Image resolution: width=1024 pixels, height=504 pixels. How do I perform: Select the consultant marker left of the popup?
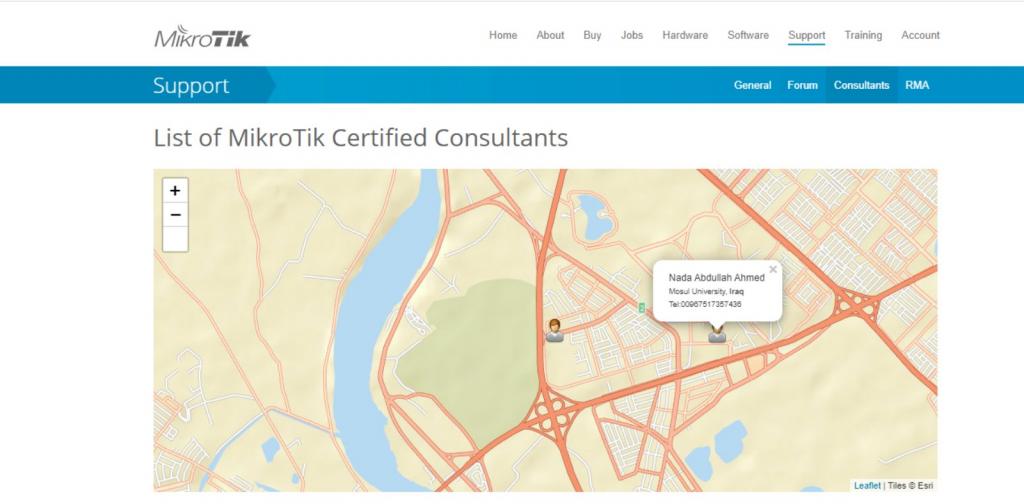click(554, 331)
